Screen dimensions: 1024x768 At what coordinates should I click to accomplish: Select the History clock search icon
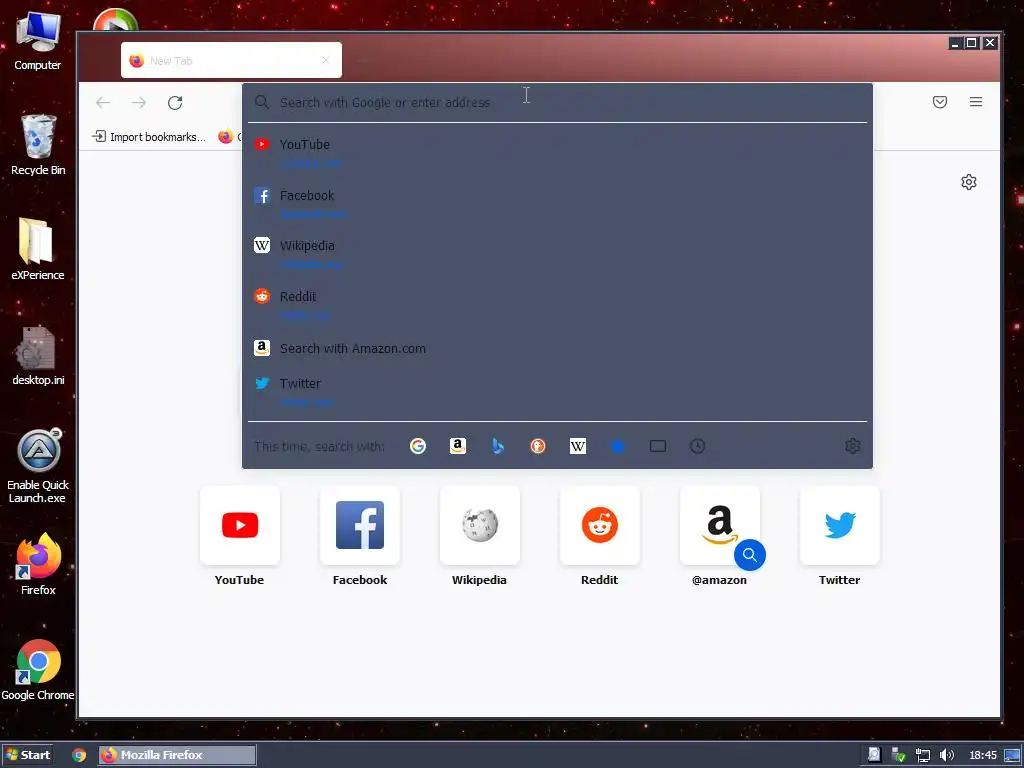[697, 446]
